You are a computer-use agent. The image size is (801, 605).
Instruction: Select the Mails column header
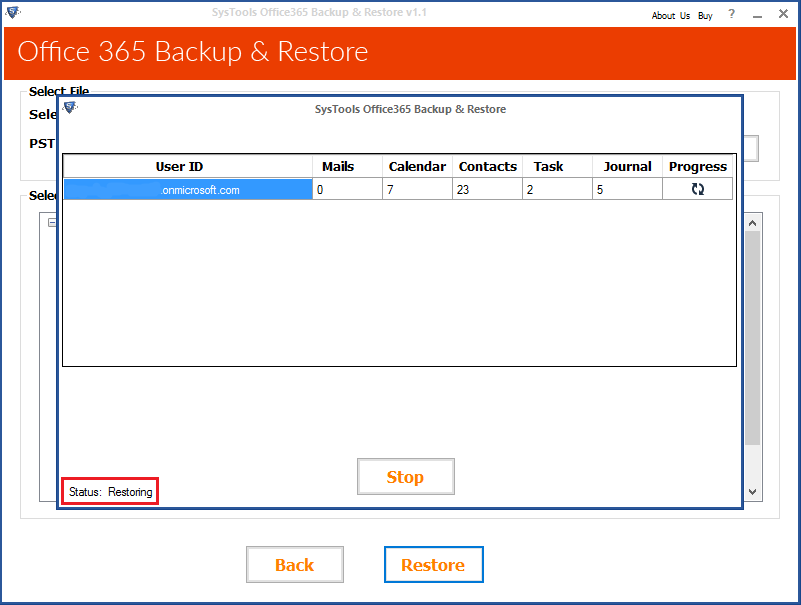347,167
